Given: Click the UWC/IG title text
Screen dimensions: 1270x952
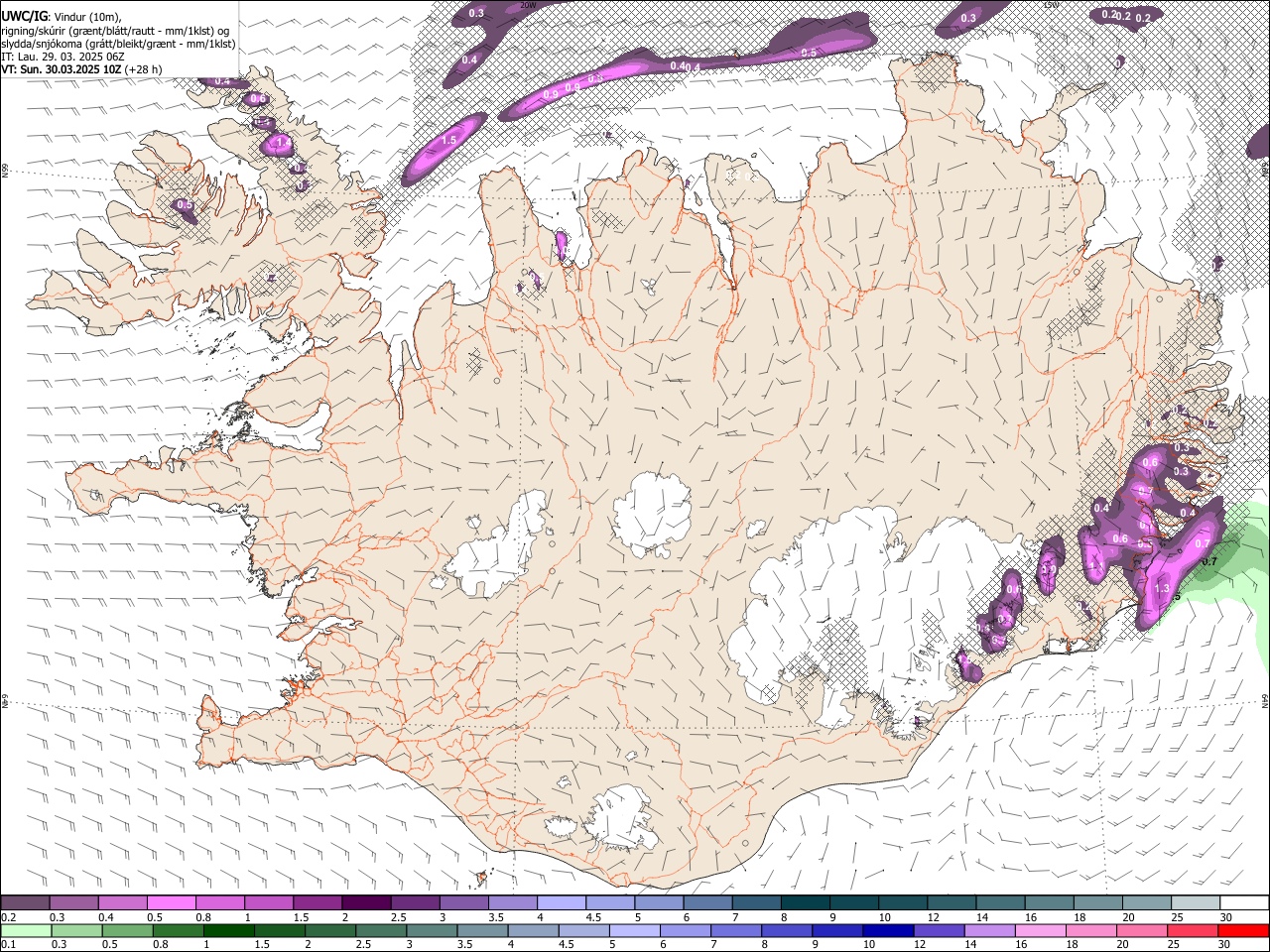Looking at the screenshot, I should pyautogui.click(x=25, y=17).
